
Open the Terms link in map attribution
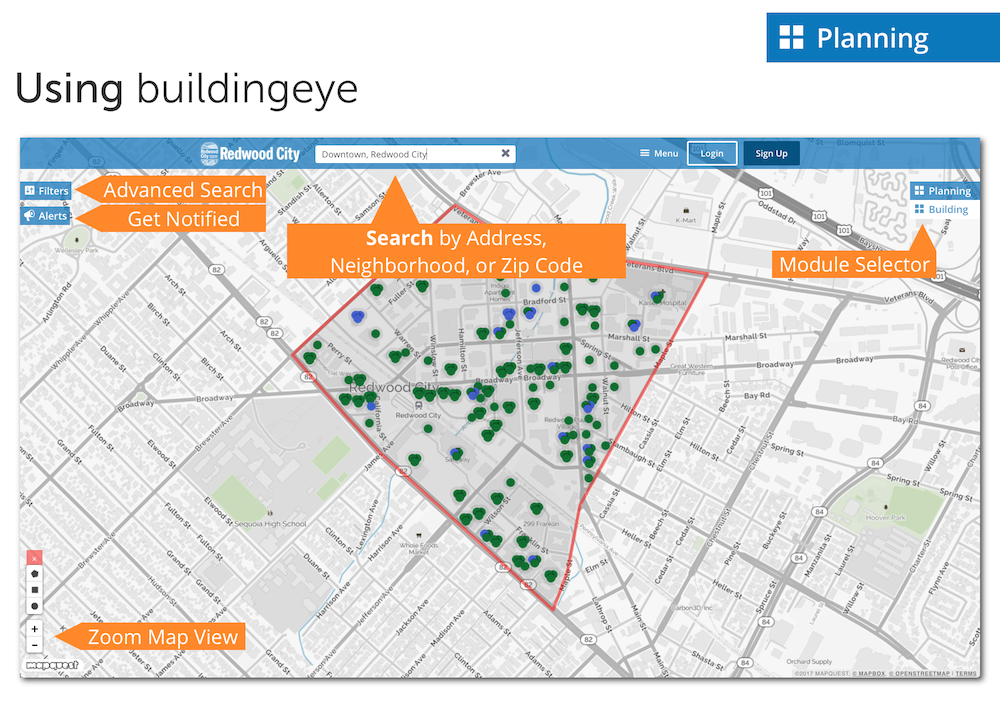coord(966,674)
